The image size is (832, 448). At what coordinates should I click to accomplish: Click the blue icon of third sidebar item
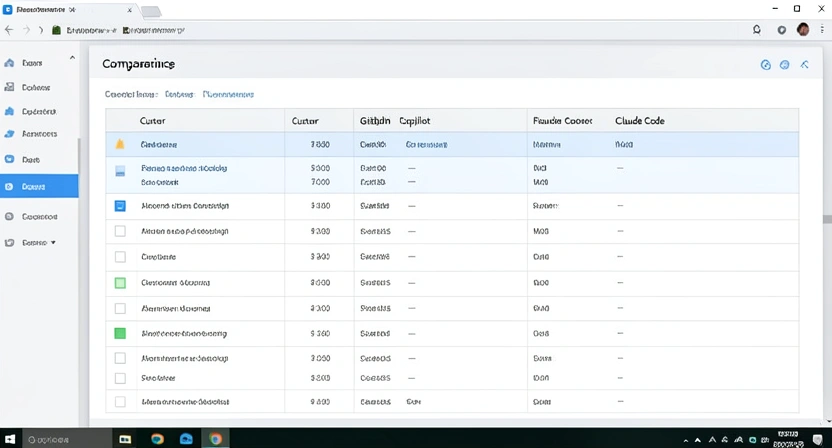click(x=9, y=111)
